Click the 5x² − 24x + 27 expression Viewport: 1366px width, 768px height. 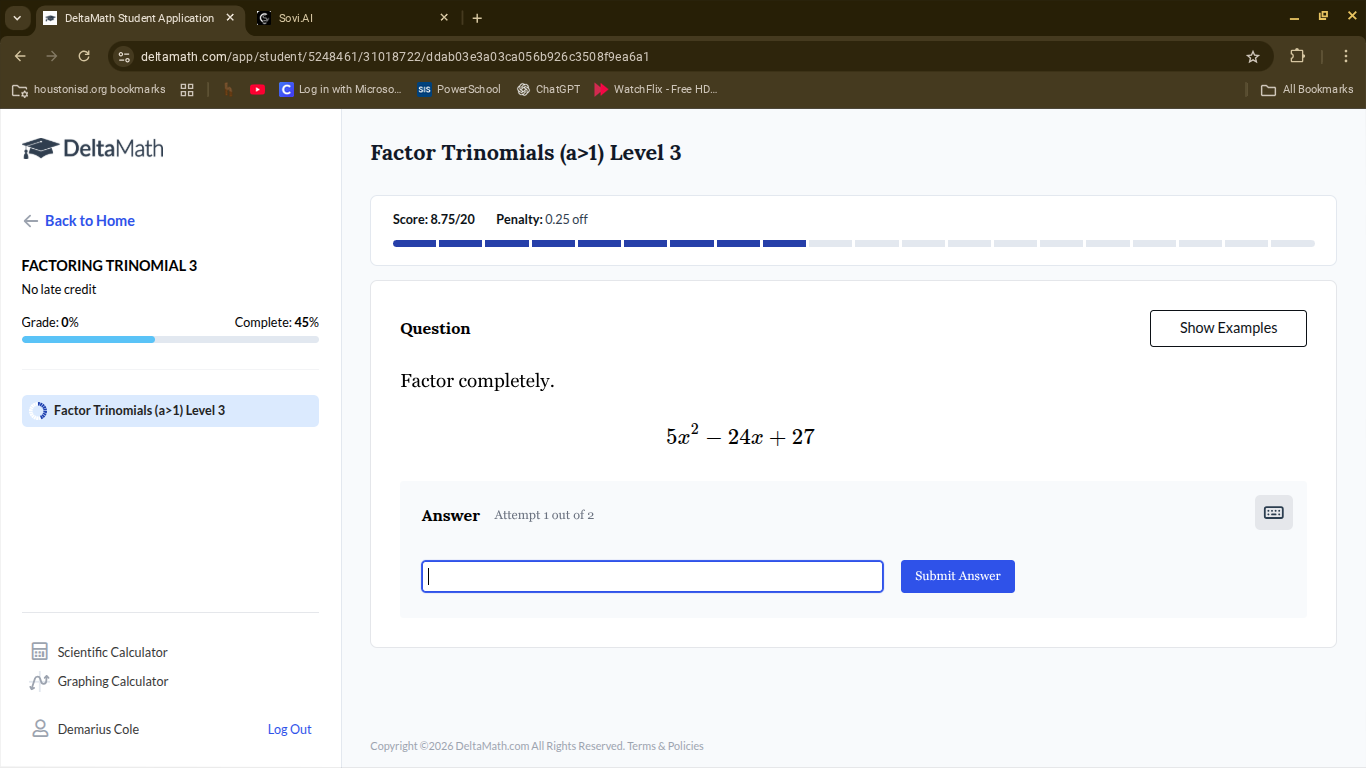point(740,435)
